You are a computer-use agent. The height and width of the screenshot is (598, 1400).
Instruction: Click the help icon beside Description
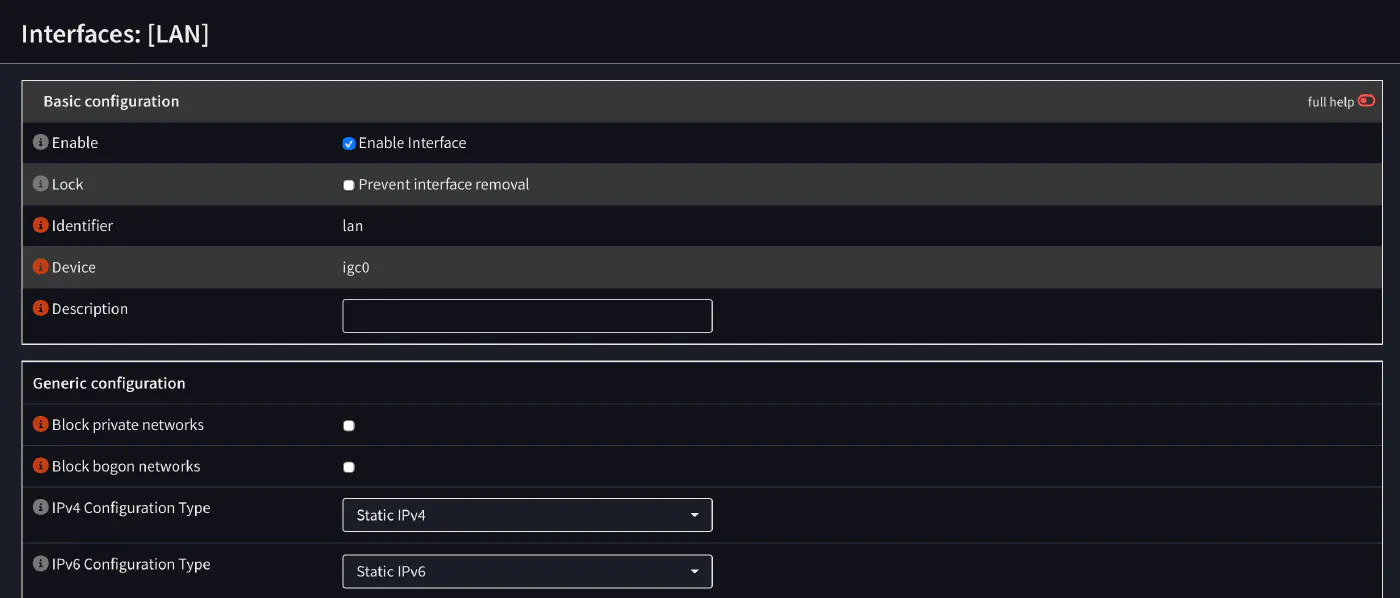click(x=41, y=309)
